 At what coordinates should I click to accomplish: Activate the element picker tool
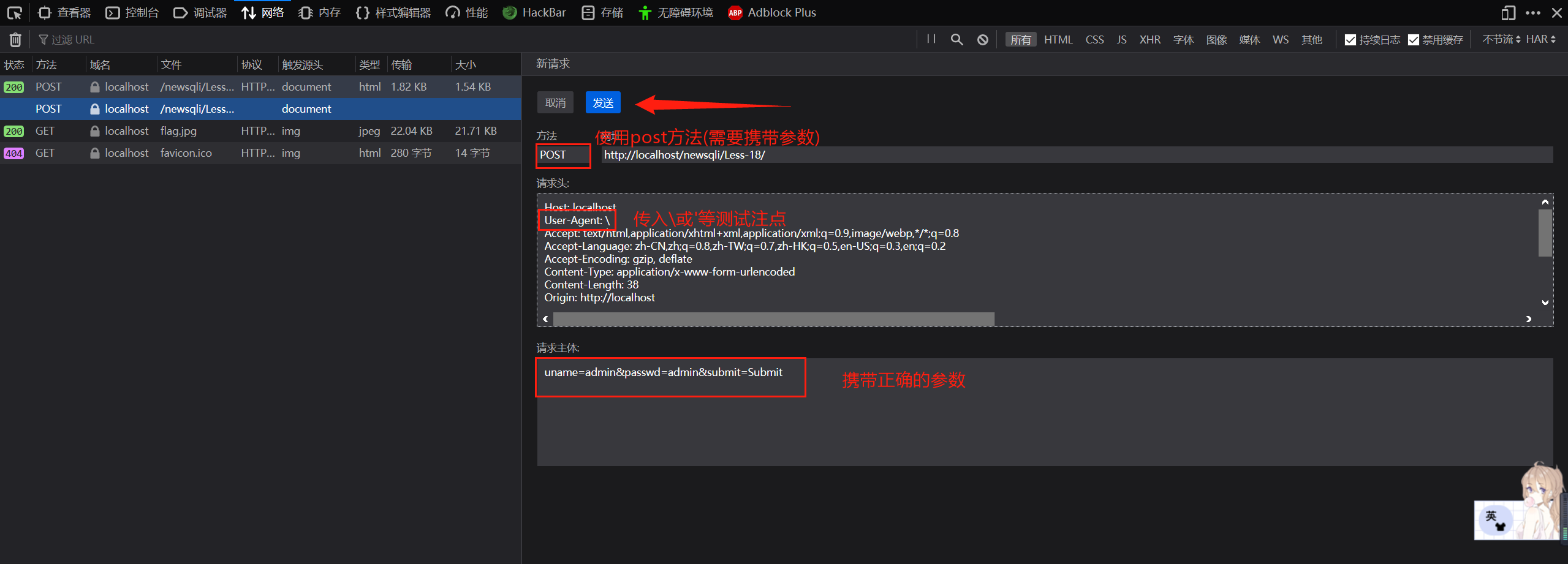(x=15, y=13)
